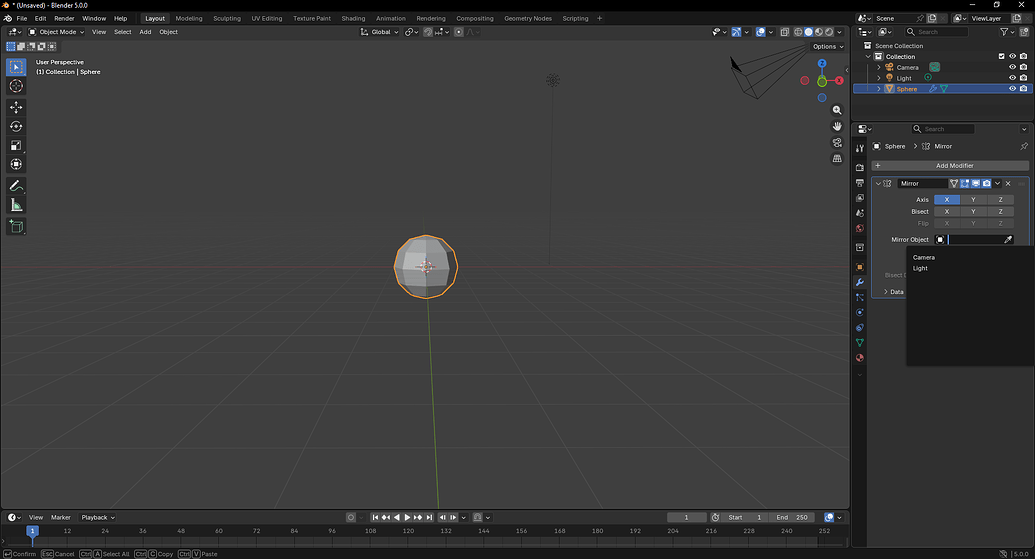Remove the Mirror modifier with X button

point(1008,183)
